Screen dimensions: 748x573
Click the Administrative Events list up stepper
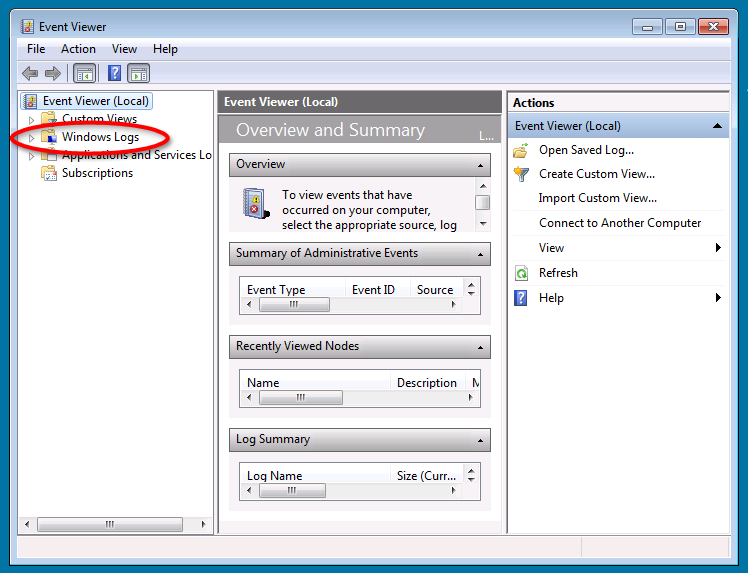click(471, 285)
